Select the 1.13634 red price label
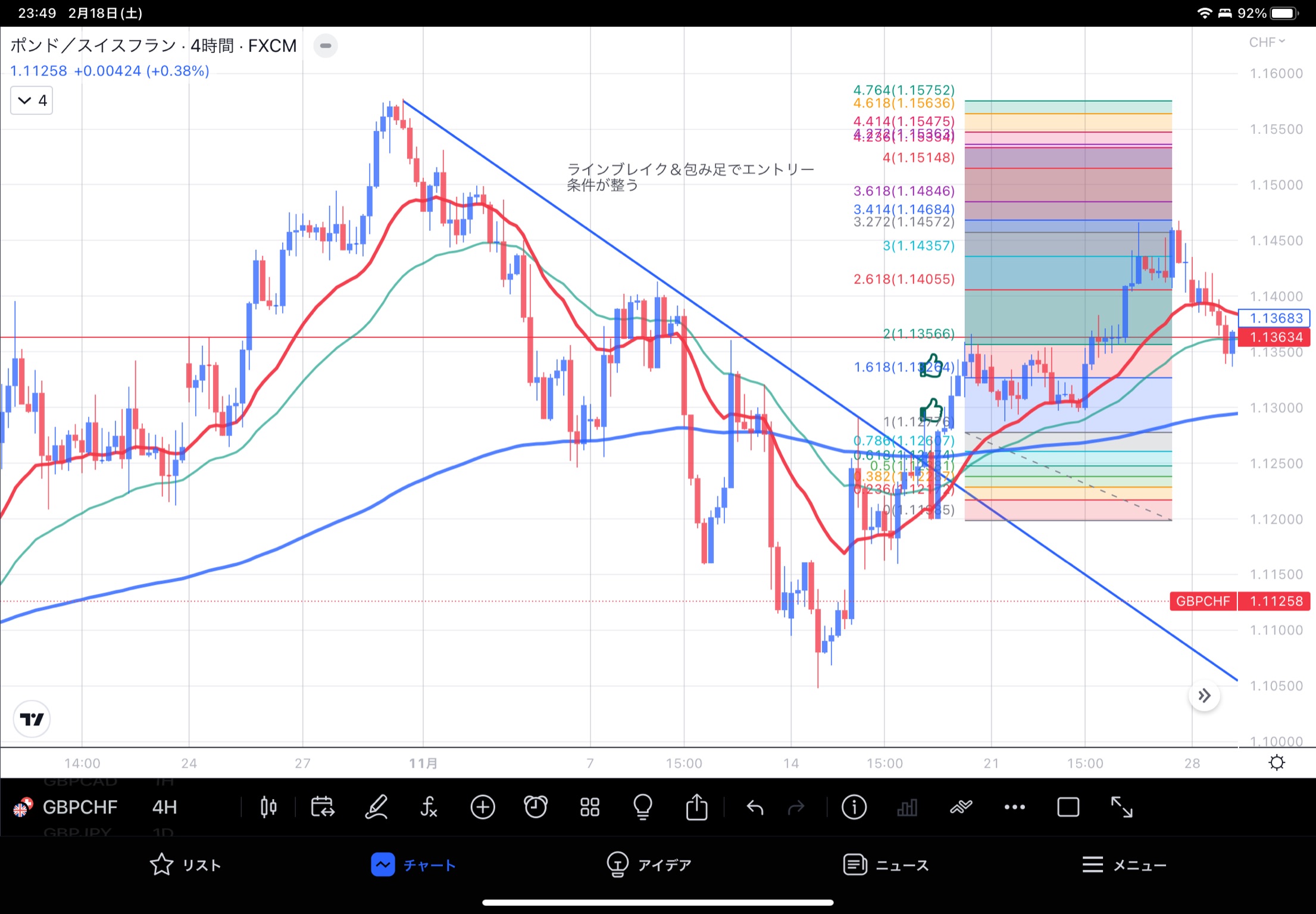The width and height of the screenshot is (1316, 914). (x=1274, y=337)
